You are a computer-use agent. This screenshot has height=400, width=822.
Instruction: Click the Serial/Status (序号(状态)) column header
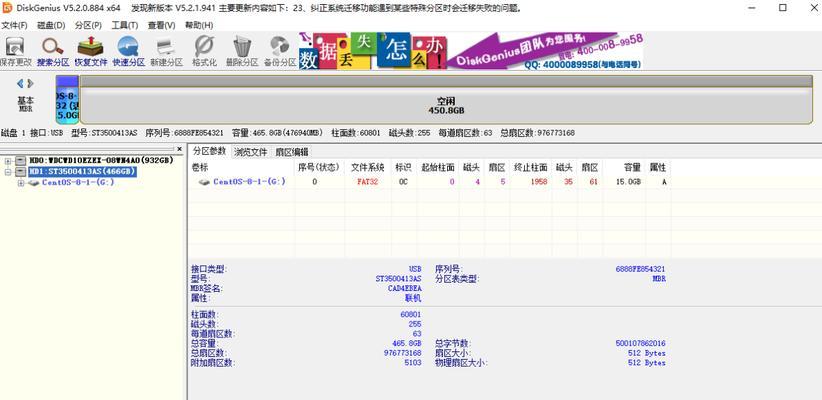click(x=319, y=168)
